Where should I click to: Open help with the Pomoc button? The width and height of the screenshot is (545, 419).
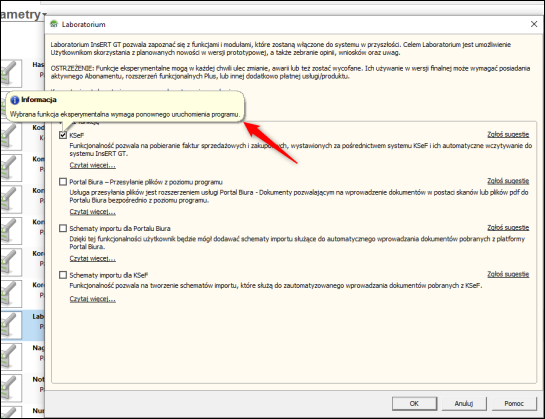point(514,403)
